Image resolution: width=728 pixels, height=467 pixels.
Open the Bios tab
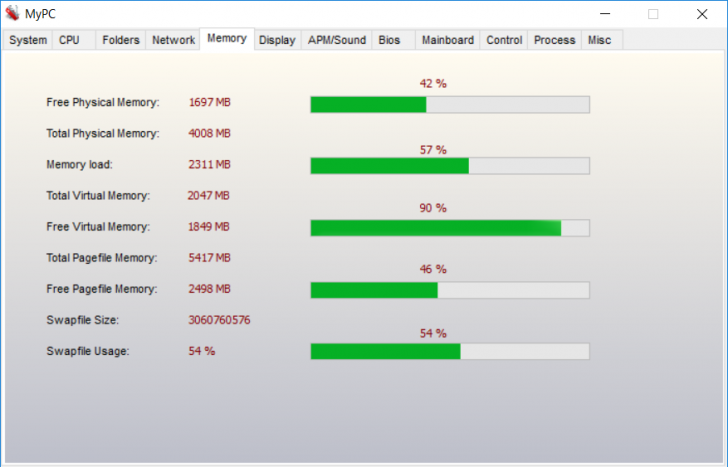tap(393, 40)
